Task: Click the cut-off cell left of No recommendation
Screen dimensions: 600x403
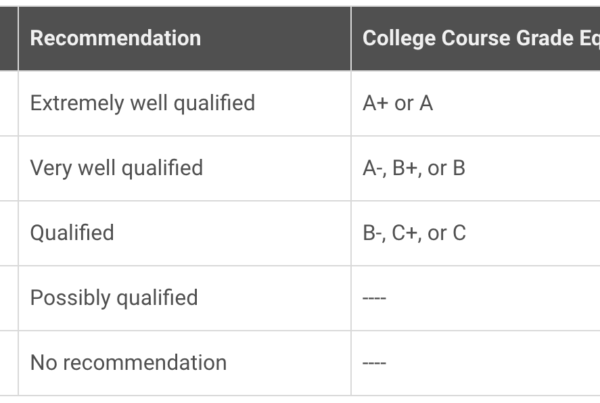Action: pos(8,363)
